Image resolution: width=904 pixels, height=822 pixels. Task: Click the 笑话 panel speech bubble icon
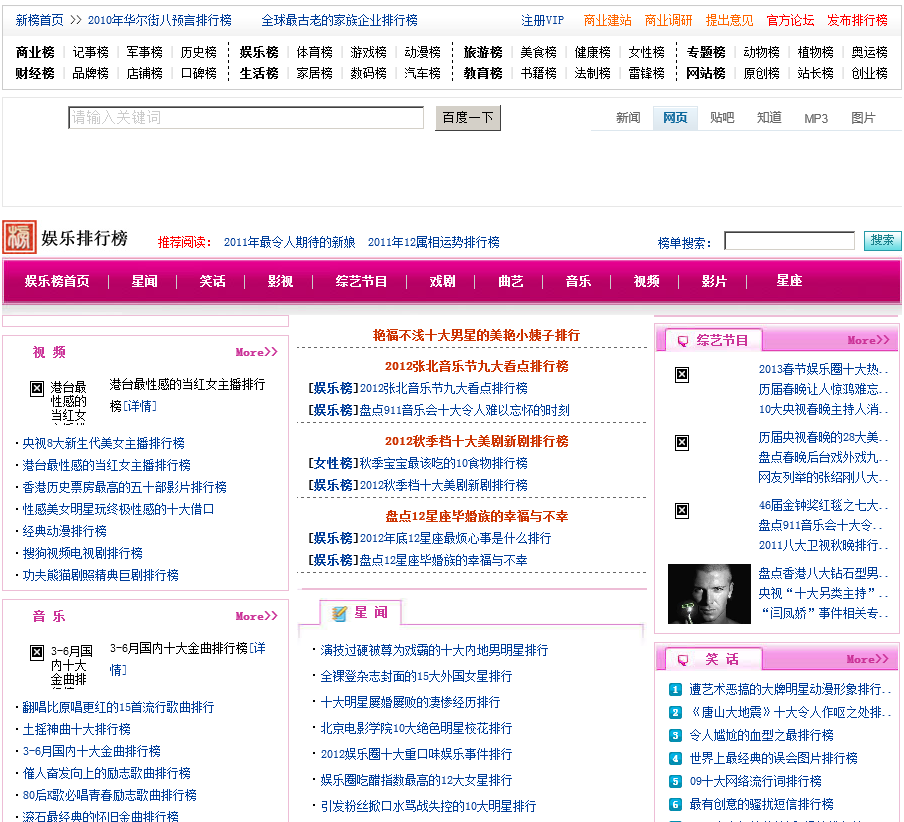(683, 660)
